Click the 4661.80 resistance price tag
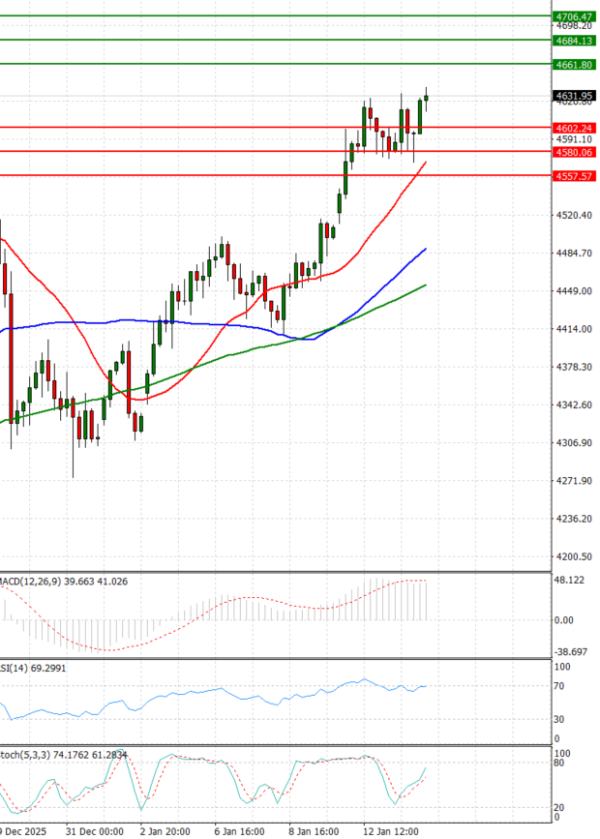 pos(574,65)
